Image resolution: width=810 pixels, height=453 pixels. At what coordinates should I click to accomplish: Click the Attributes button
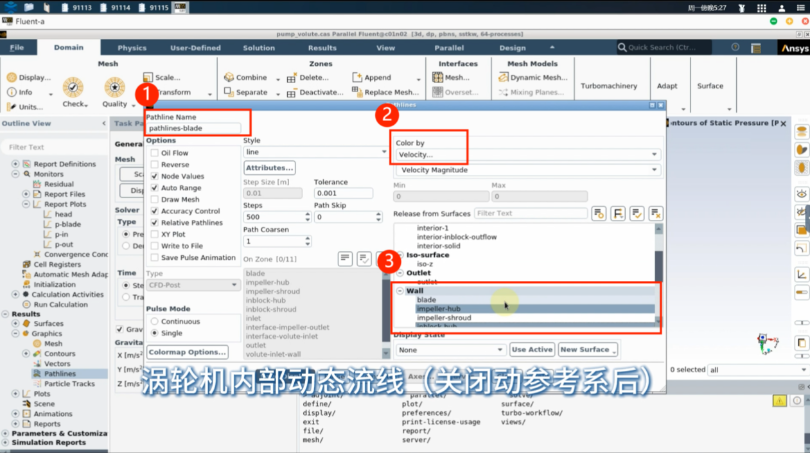(x=270, y=168)
